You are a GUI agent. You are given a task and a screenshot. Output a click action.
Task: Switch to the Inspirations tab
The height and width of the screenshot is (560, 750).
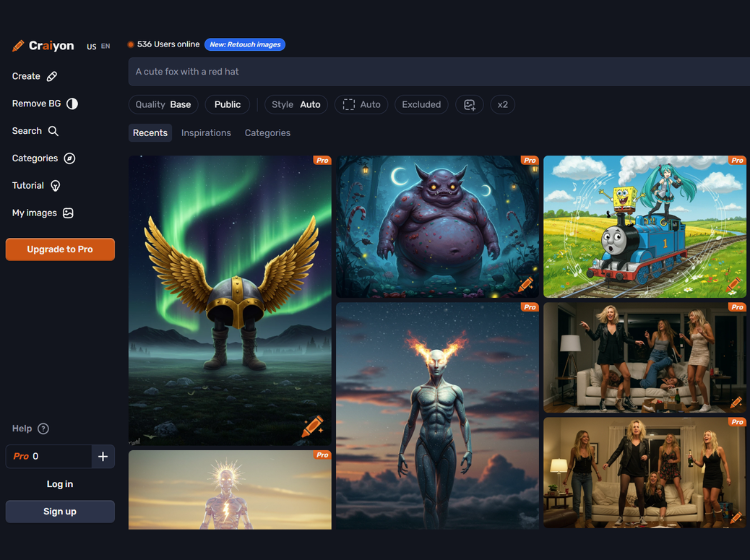206,133
